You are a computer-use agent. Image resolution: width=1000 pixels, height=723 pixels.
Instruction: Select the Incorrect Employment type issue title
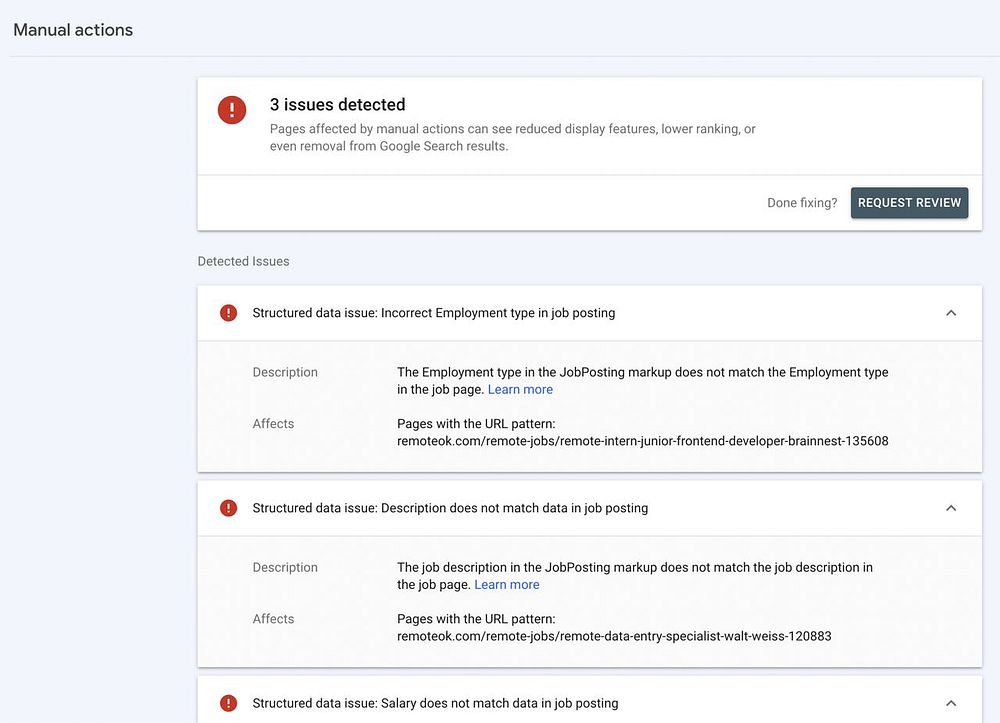click(x=433, y=313)
